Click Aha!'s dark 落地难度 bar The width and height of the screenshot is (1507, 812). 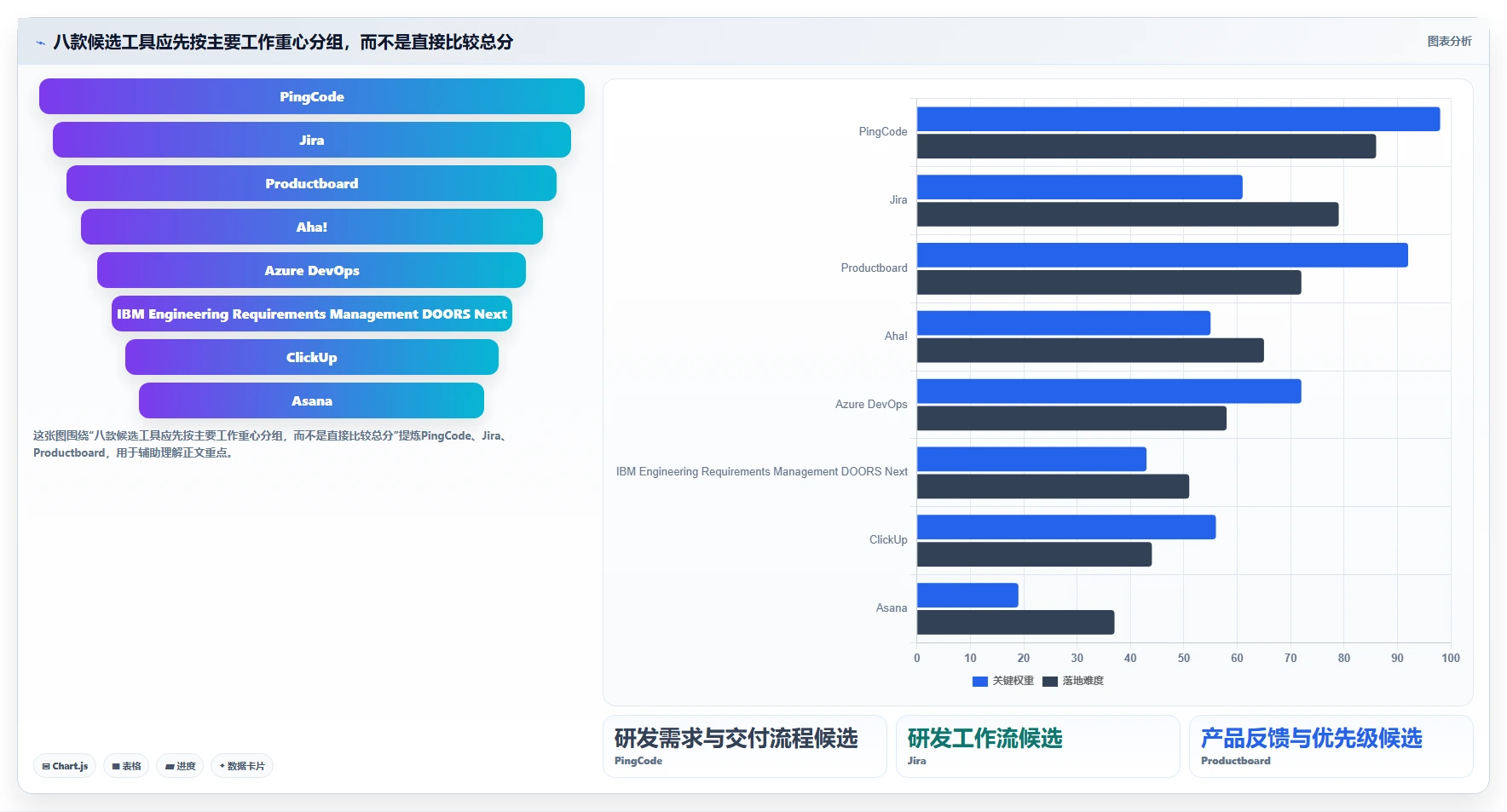(1090, 350)
